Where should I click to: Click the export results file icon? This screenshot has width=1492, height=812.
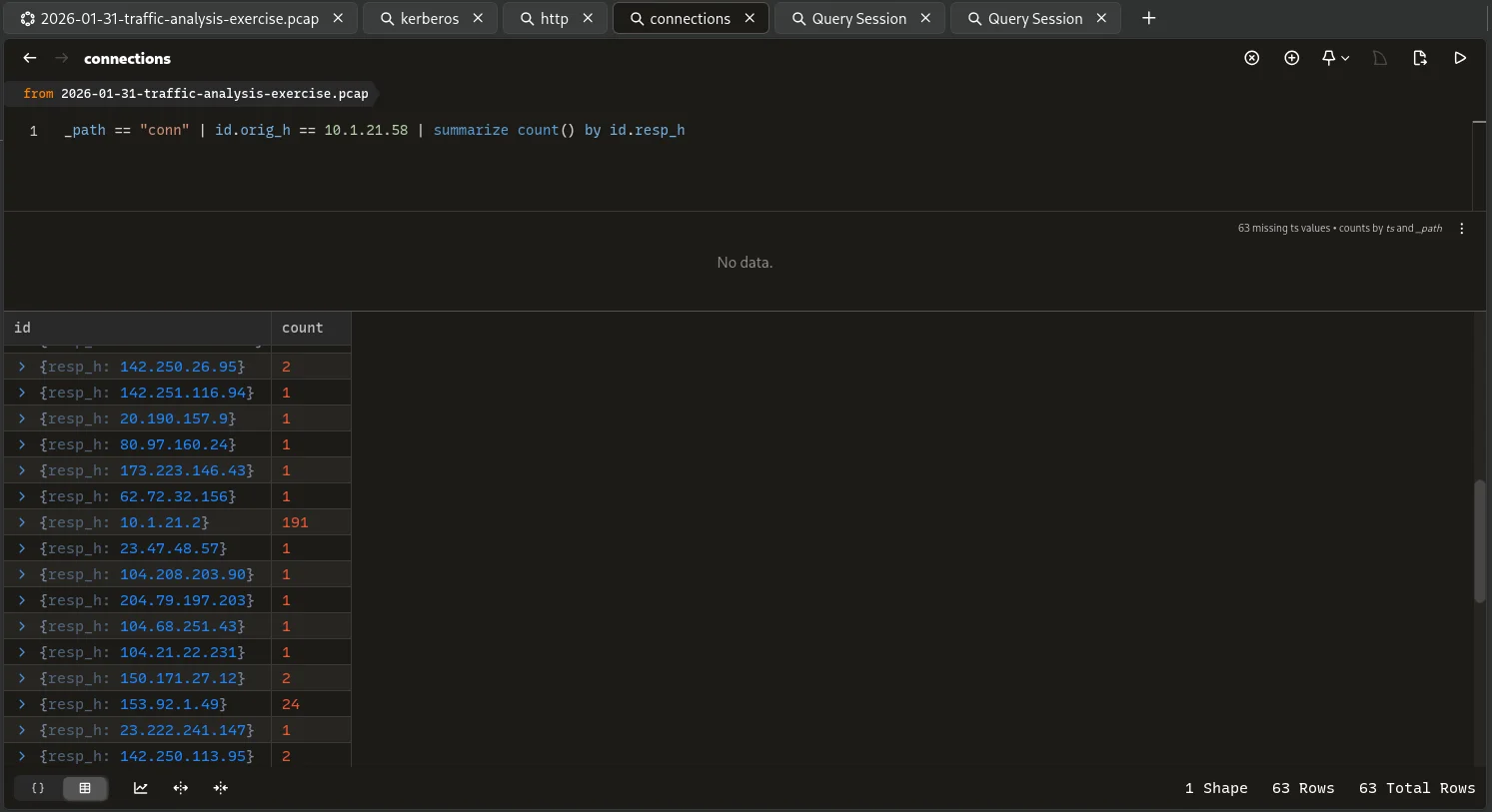coord(1420,58)
